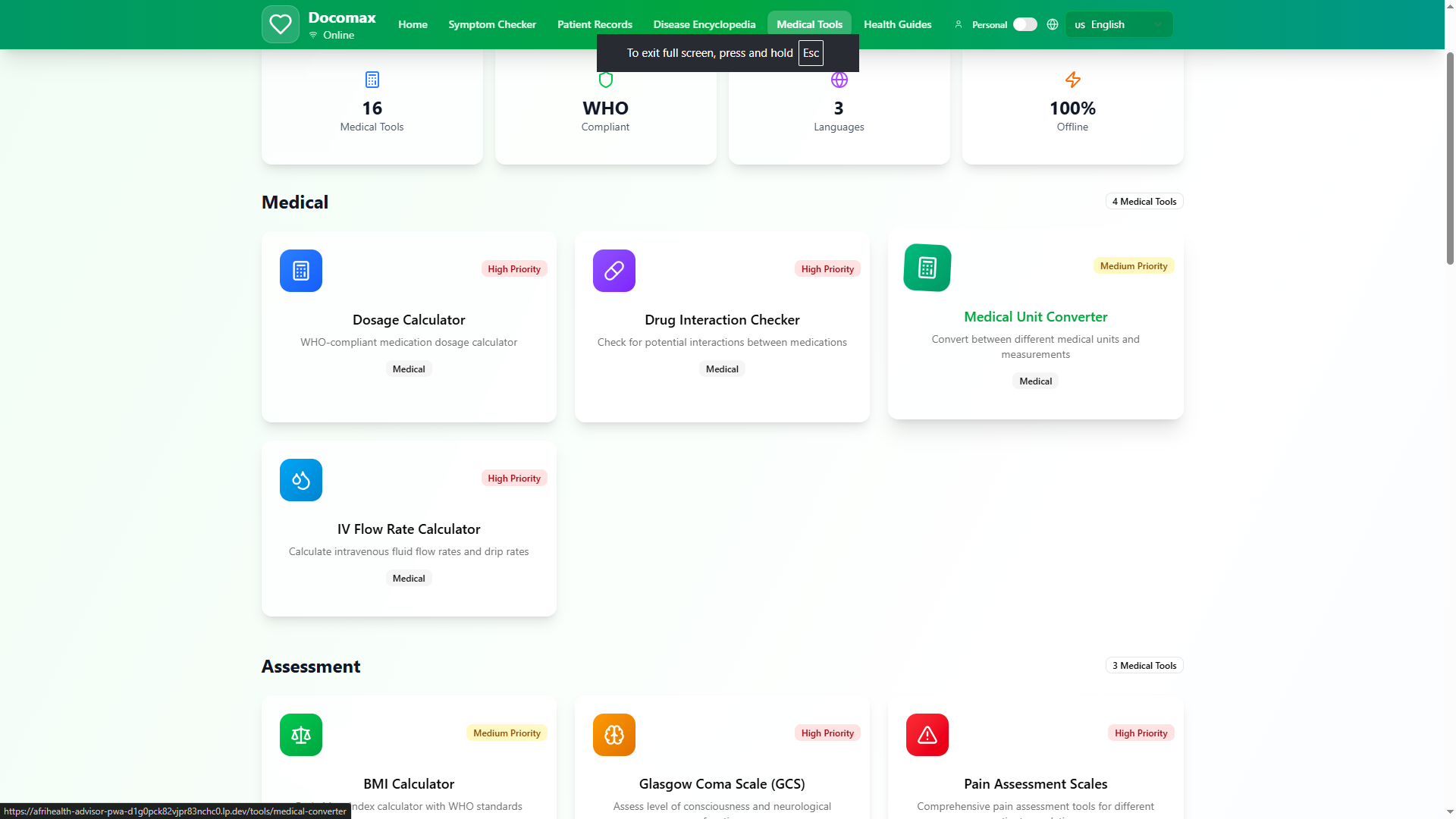Go to the Disease Encyclopedia page
The image size is (1456, 819).
[704, 24]
